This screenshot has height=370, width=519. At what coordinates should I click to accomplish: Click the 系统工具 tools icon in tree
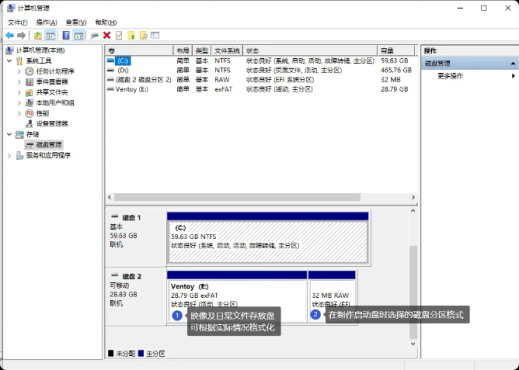click(x=20, y=61)
